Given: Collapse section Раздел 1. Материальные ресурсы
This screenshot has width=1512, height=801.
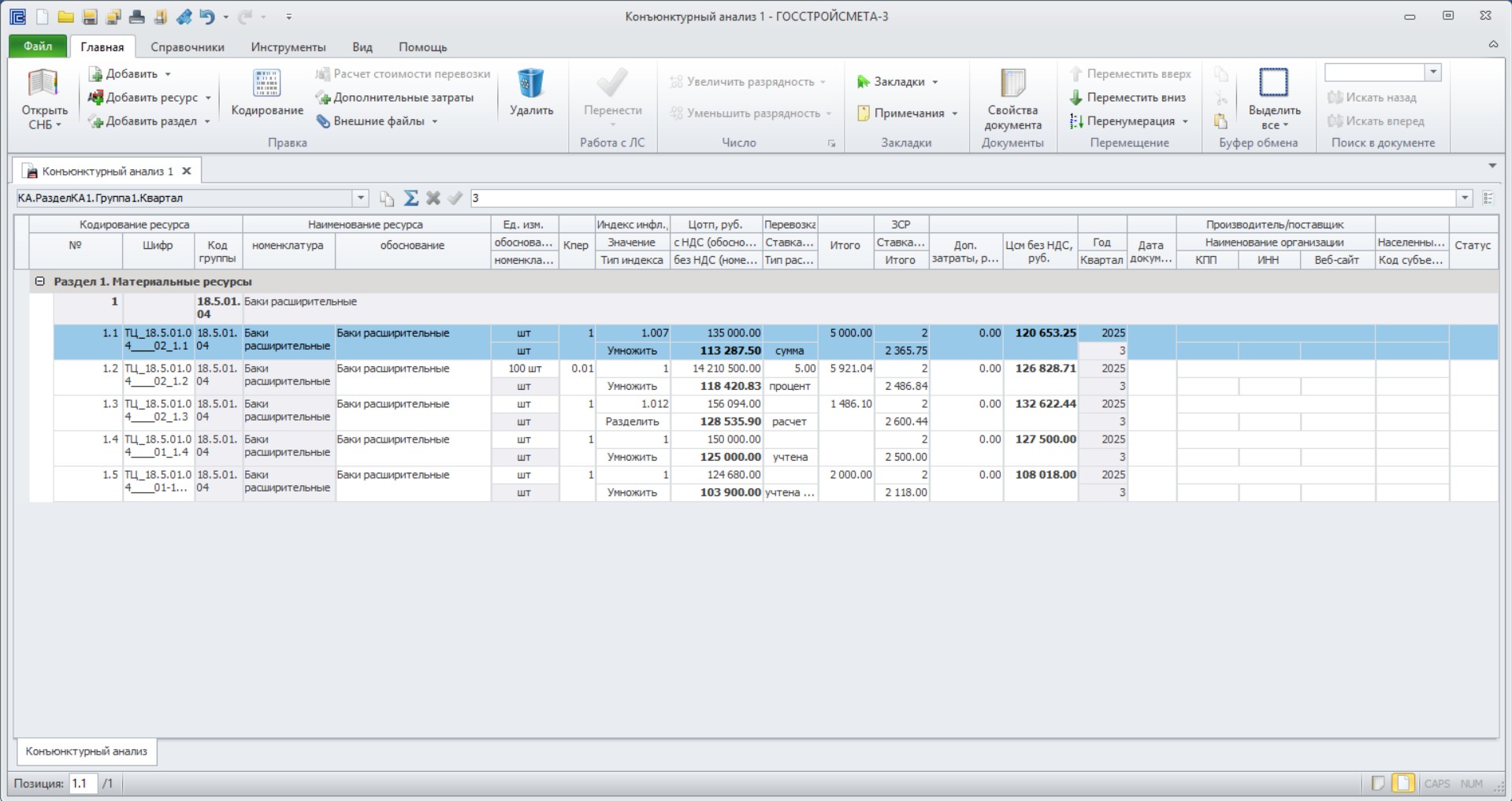Looking at the screenshot, I should tap(39, 281).
